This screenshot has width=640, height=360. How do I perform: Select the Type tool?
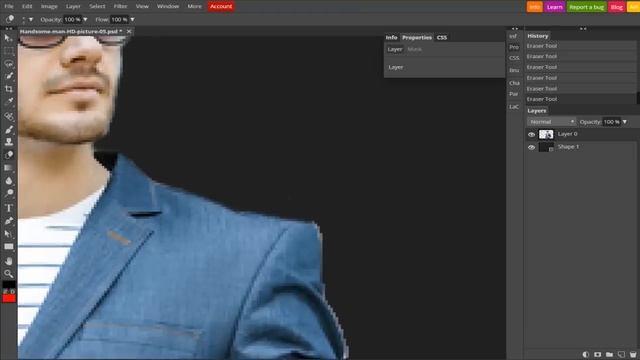(8, 208)
